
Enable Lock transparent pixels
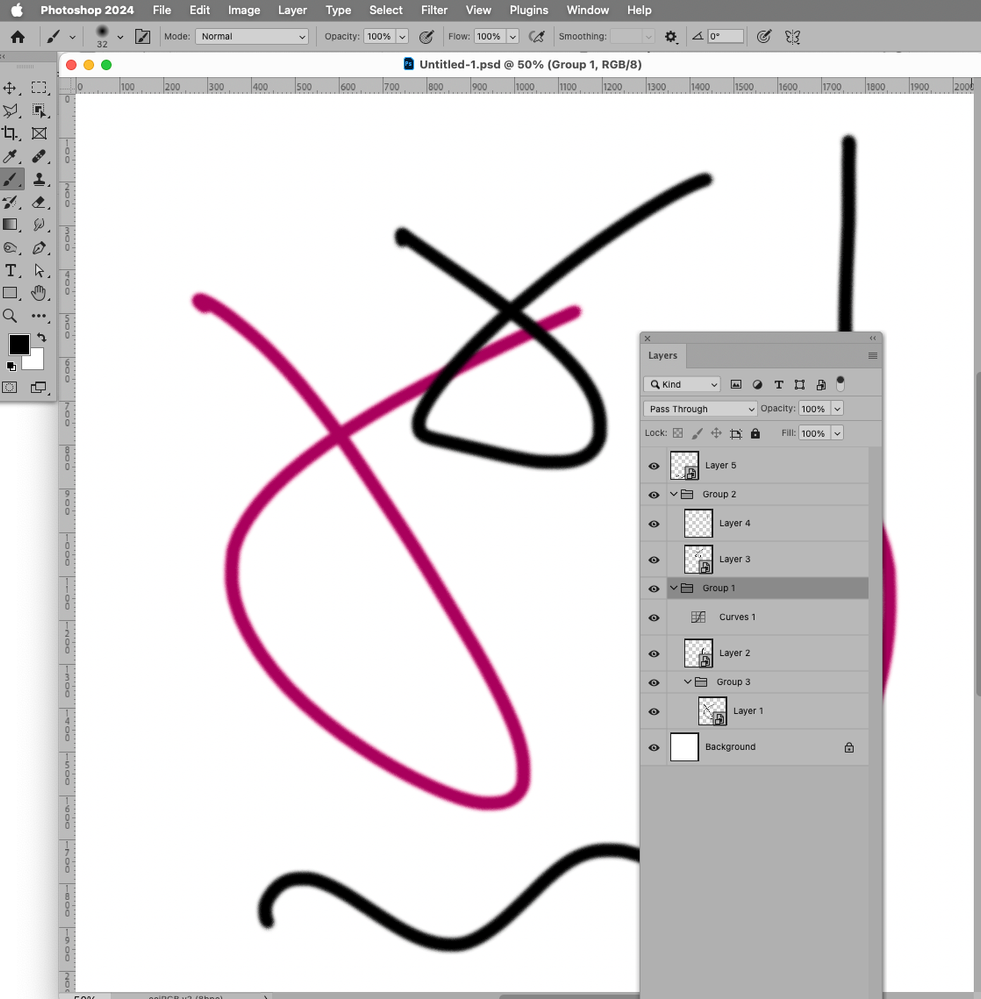tap(677, 432)
